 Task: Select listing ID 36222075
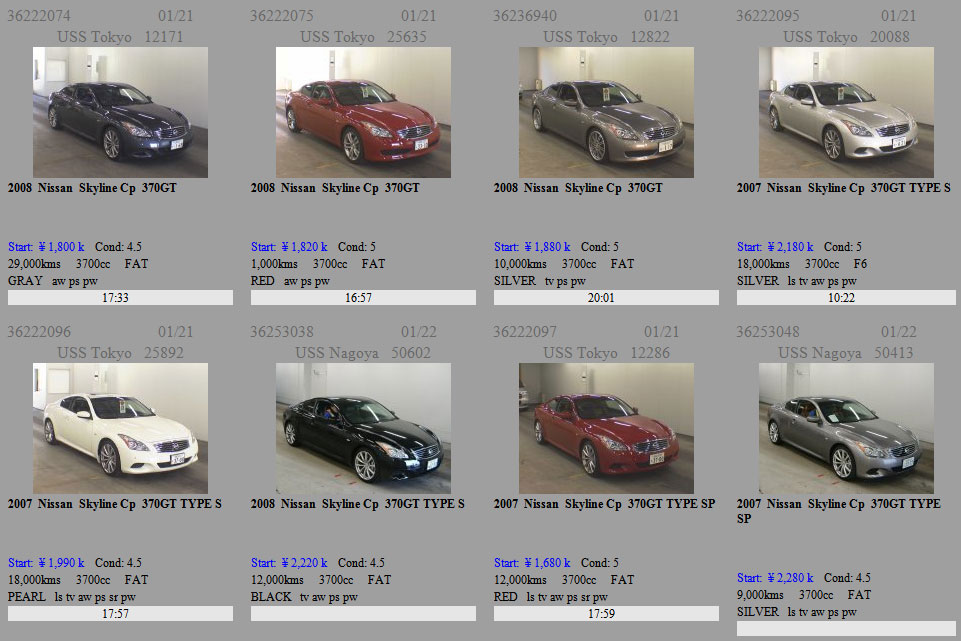click(282, 16)
